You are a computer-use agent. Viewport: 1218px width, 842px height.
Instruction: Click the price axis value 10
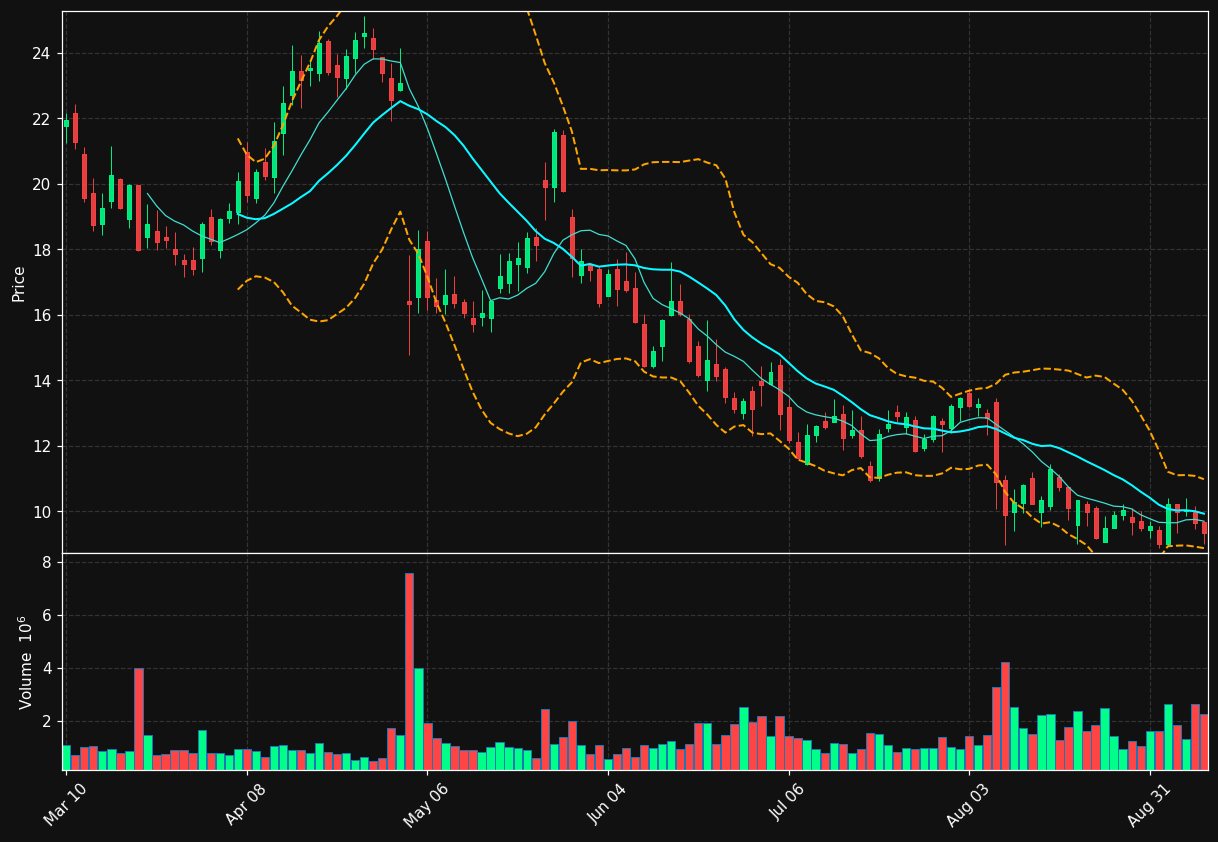[x=43, y=512]
